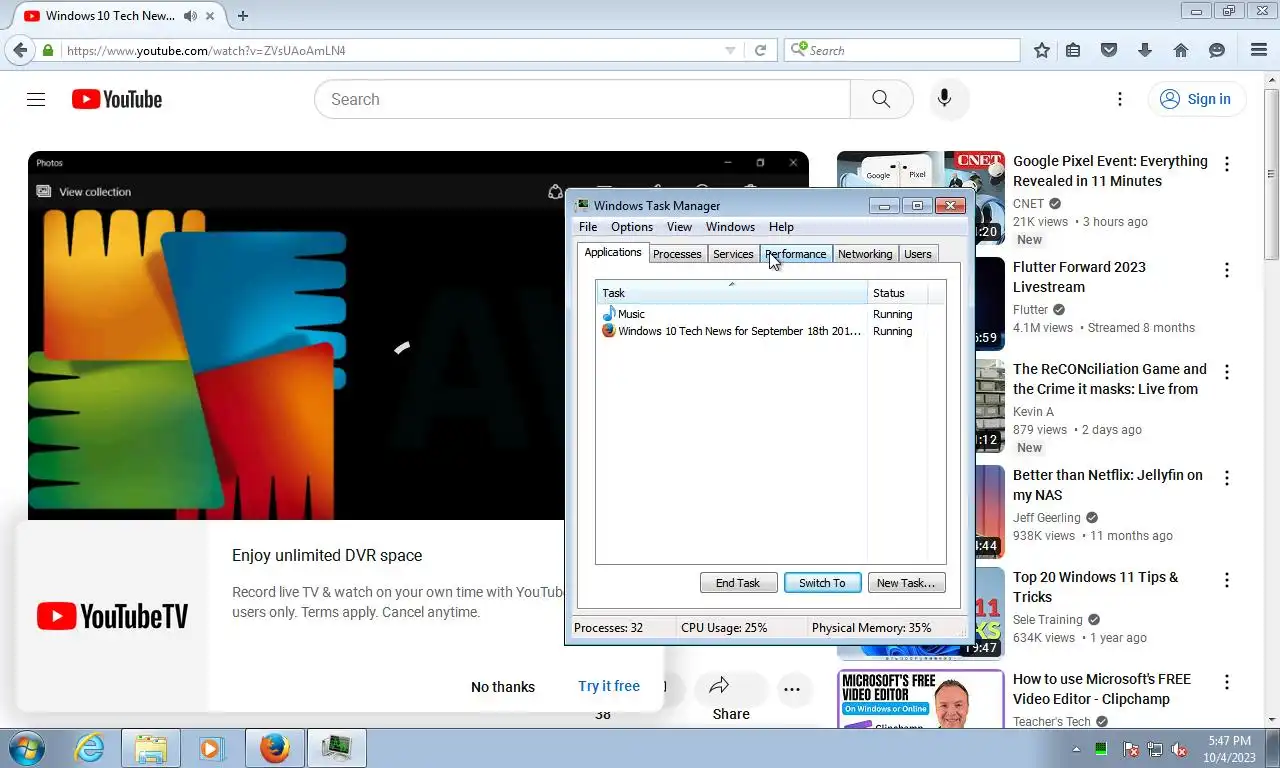Open options for the Clipchamp video
The width and height of the screenshot is (1280, 768).
coord(1227,682)
